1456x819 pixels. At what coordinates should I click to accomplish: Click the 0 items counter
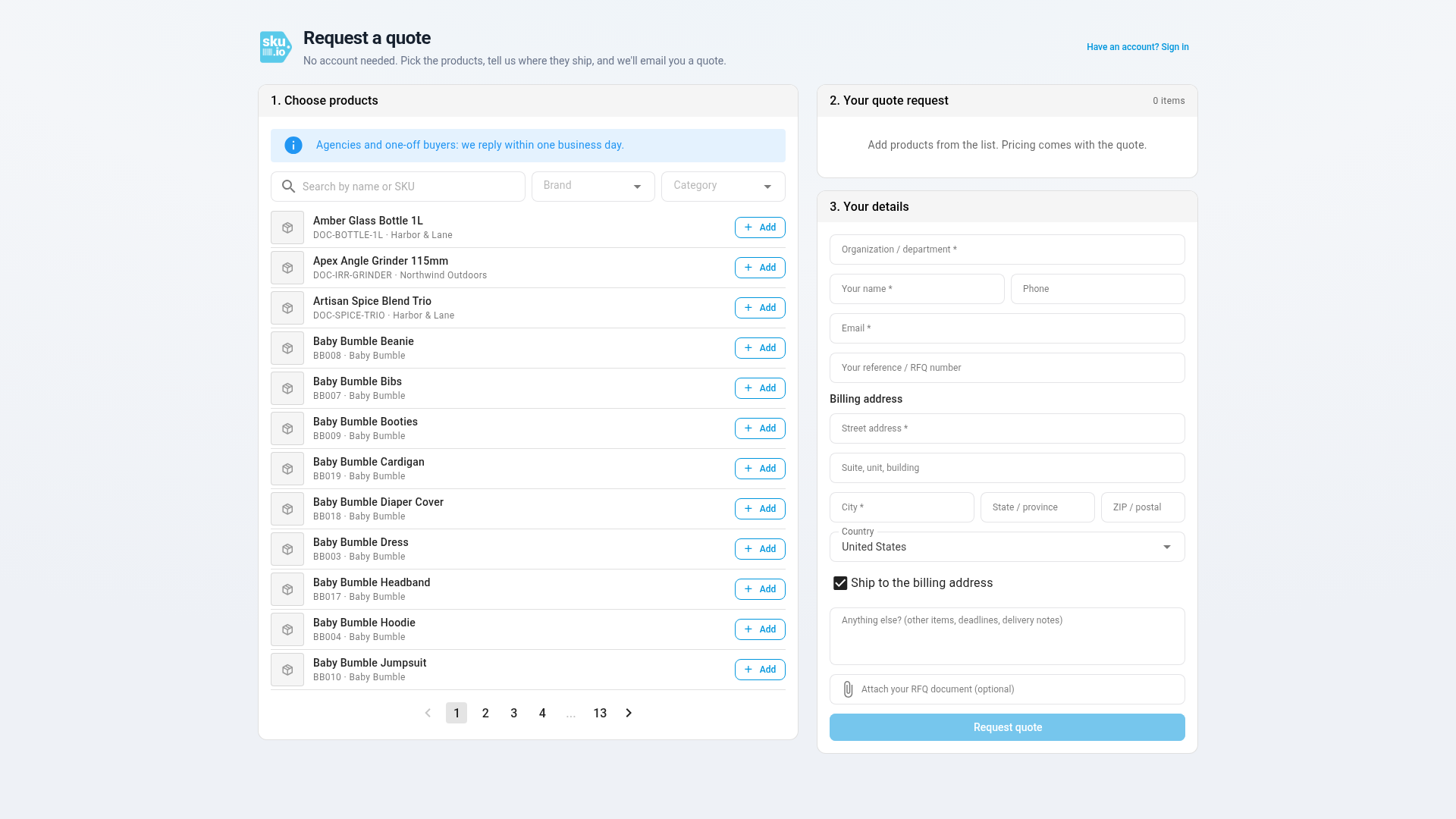1169,101
